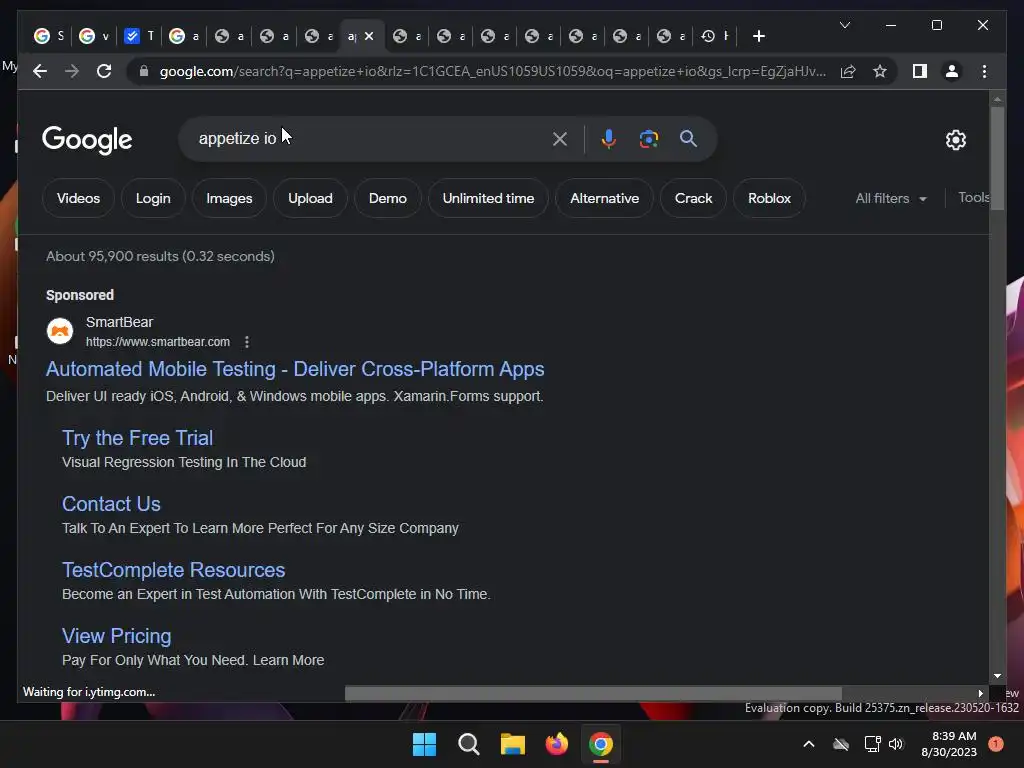Open a new tab with plus button

(x=758, y=36)
